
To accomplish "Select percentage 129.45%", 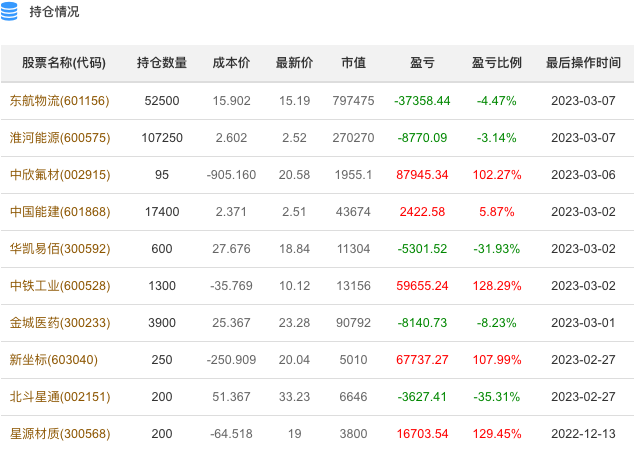I will (497, 434).
